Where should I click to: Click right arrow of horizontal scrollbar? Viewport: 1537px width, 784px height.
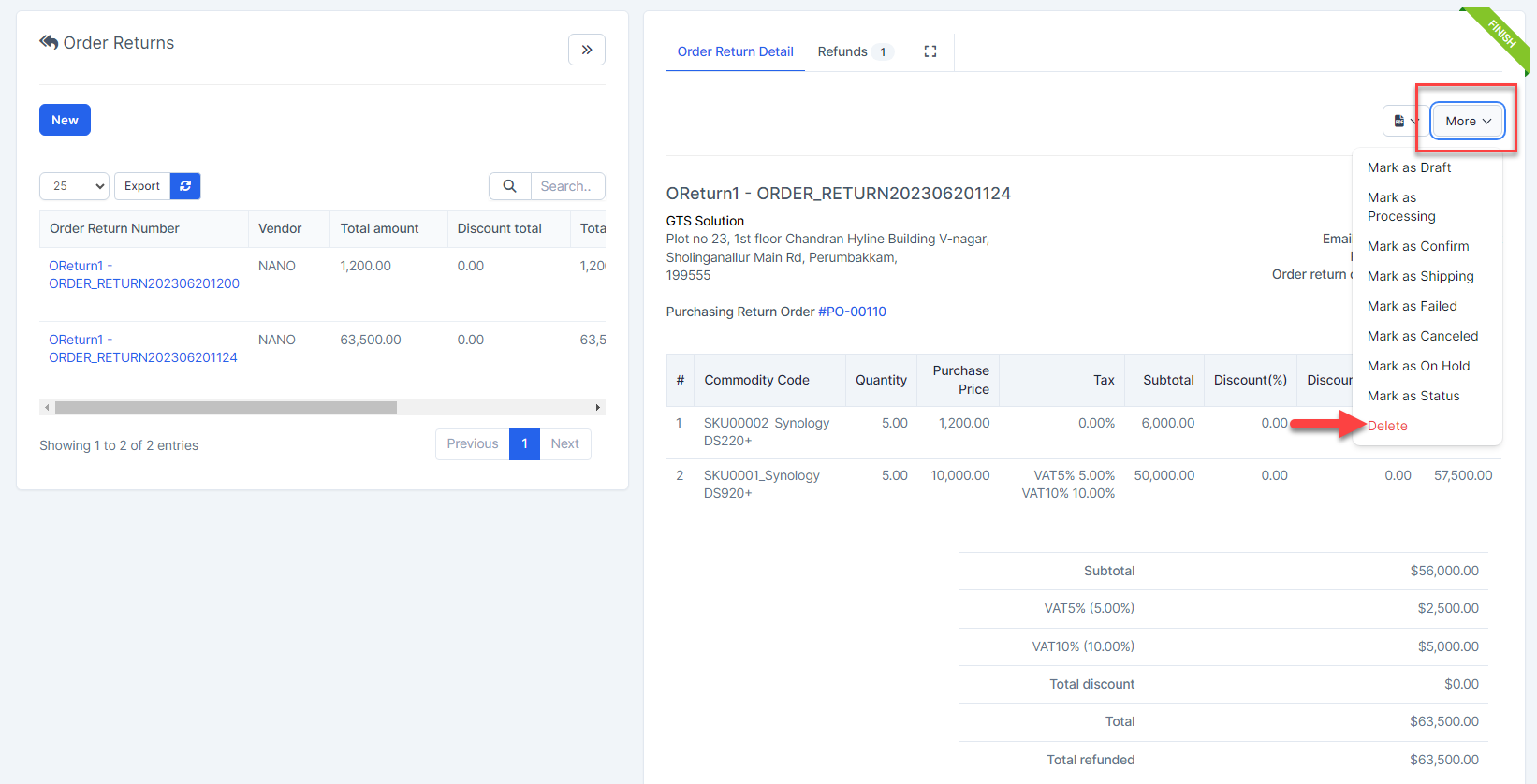point(598,408)
